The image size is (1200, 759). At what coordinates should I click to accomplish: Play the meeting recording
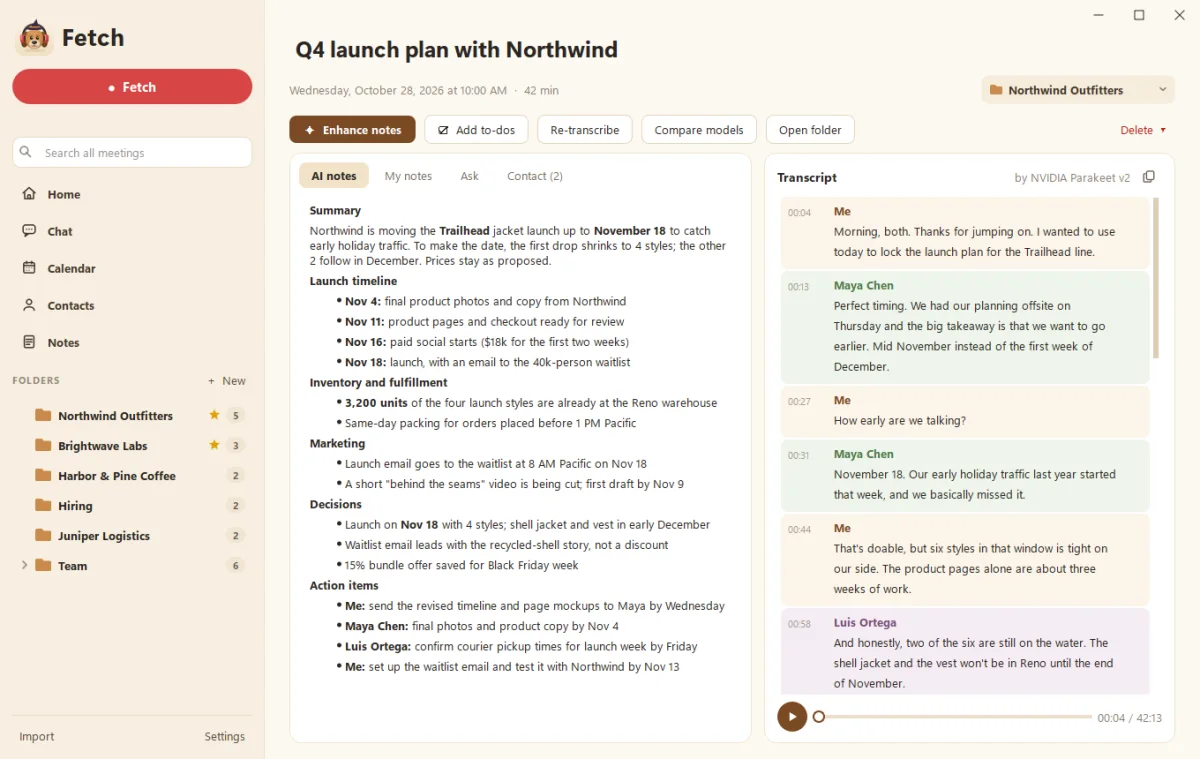pos(792,717)
